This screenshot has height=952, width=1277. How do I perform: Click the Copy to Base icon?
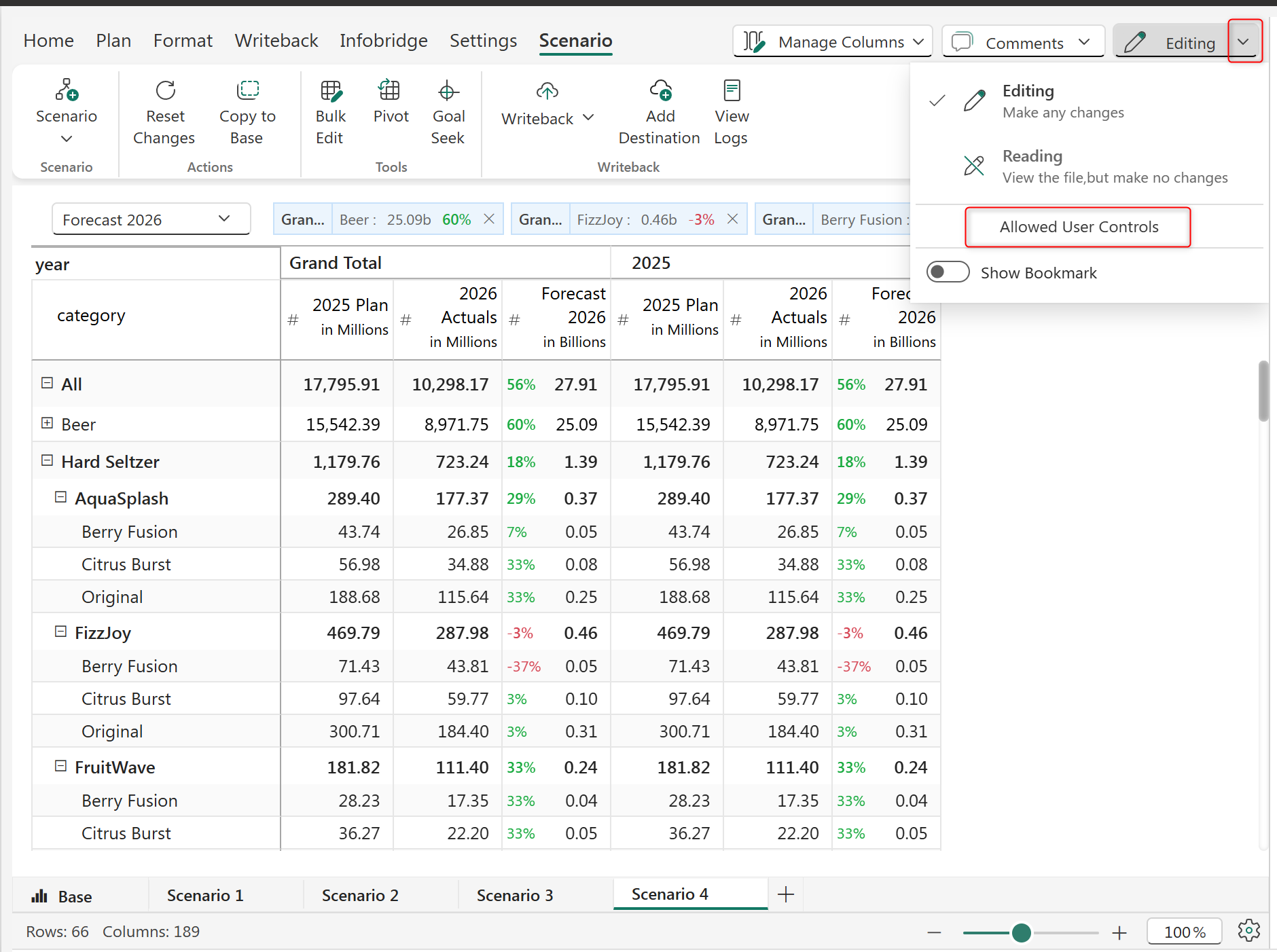247,90
